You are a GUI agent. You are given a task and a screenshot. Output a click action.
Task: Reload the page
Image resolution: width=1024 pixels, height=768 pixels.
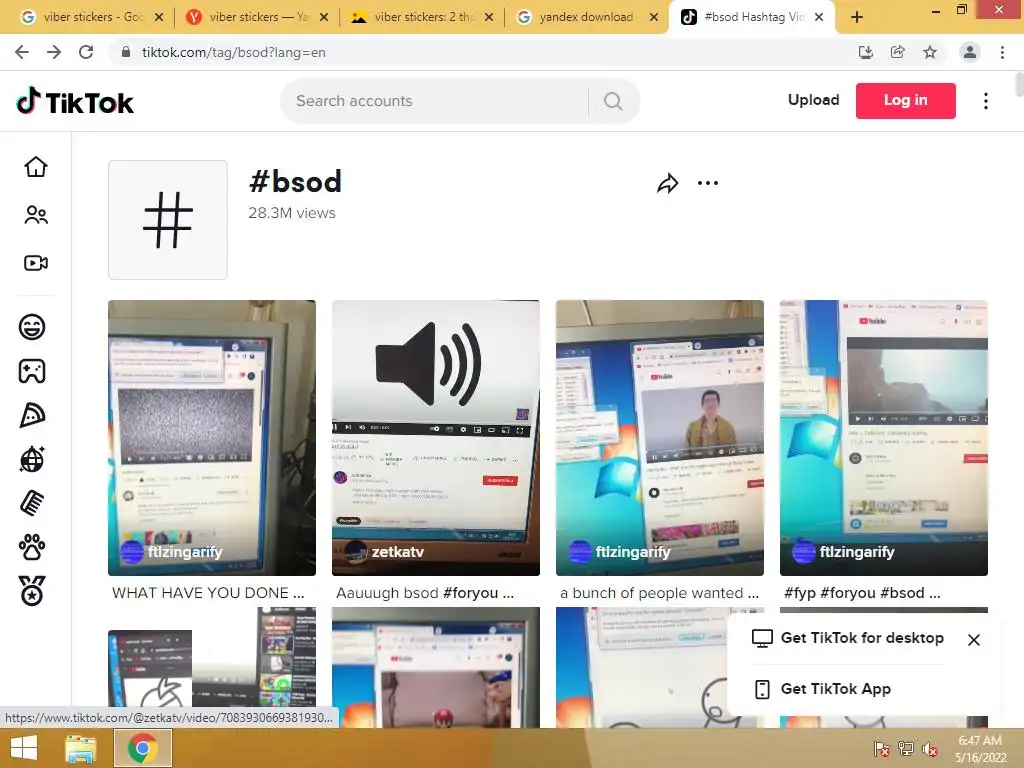tap(86, 52)
